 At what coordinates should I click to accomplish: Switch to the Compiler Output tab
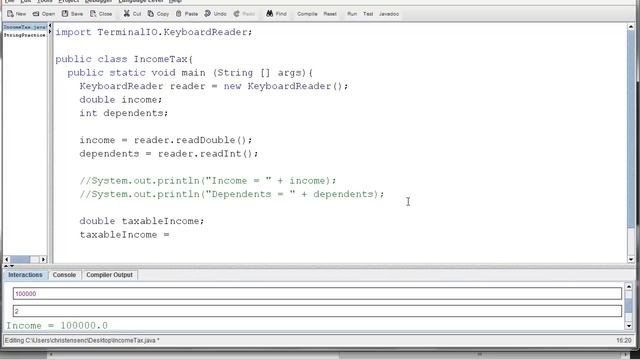click(109, 275)
